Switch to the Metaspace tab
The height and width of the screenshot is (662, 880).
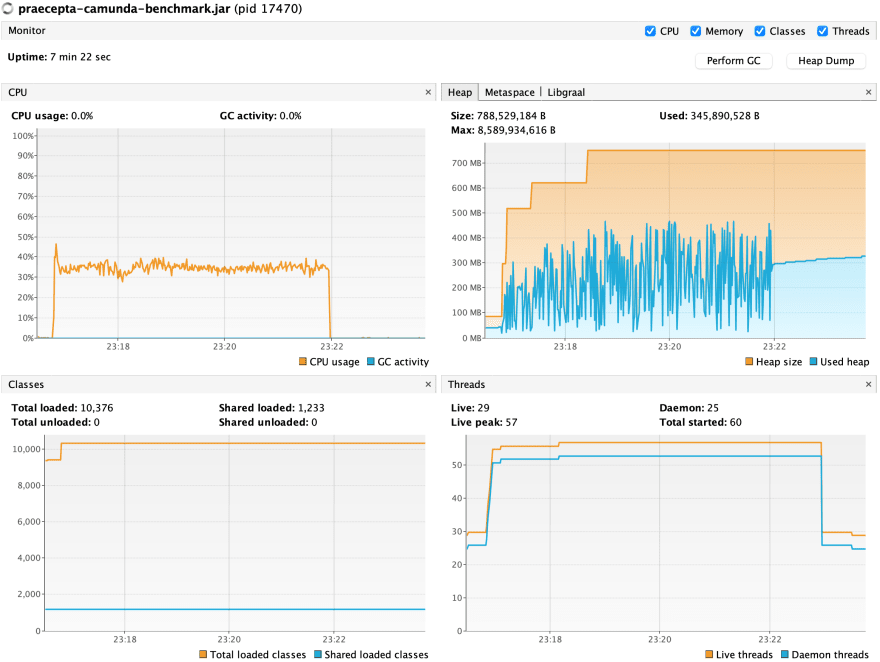point(510,93)
